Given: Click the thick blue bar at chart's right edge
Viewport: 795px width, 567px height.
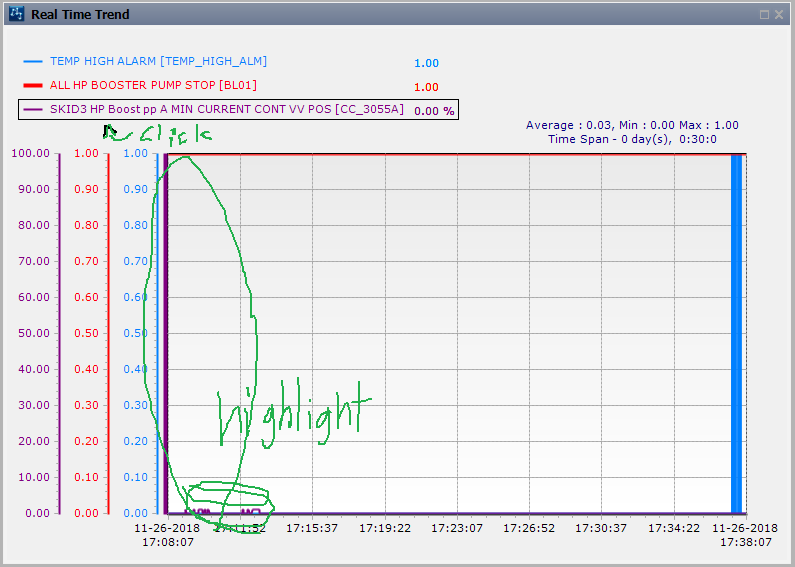Looking at the screenshot, I should 736,333.
